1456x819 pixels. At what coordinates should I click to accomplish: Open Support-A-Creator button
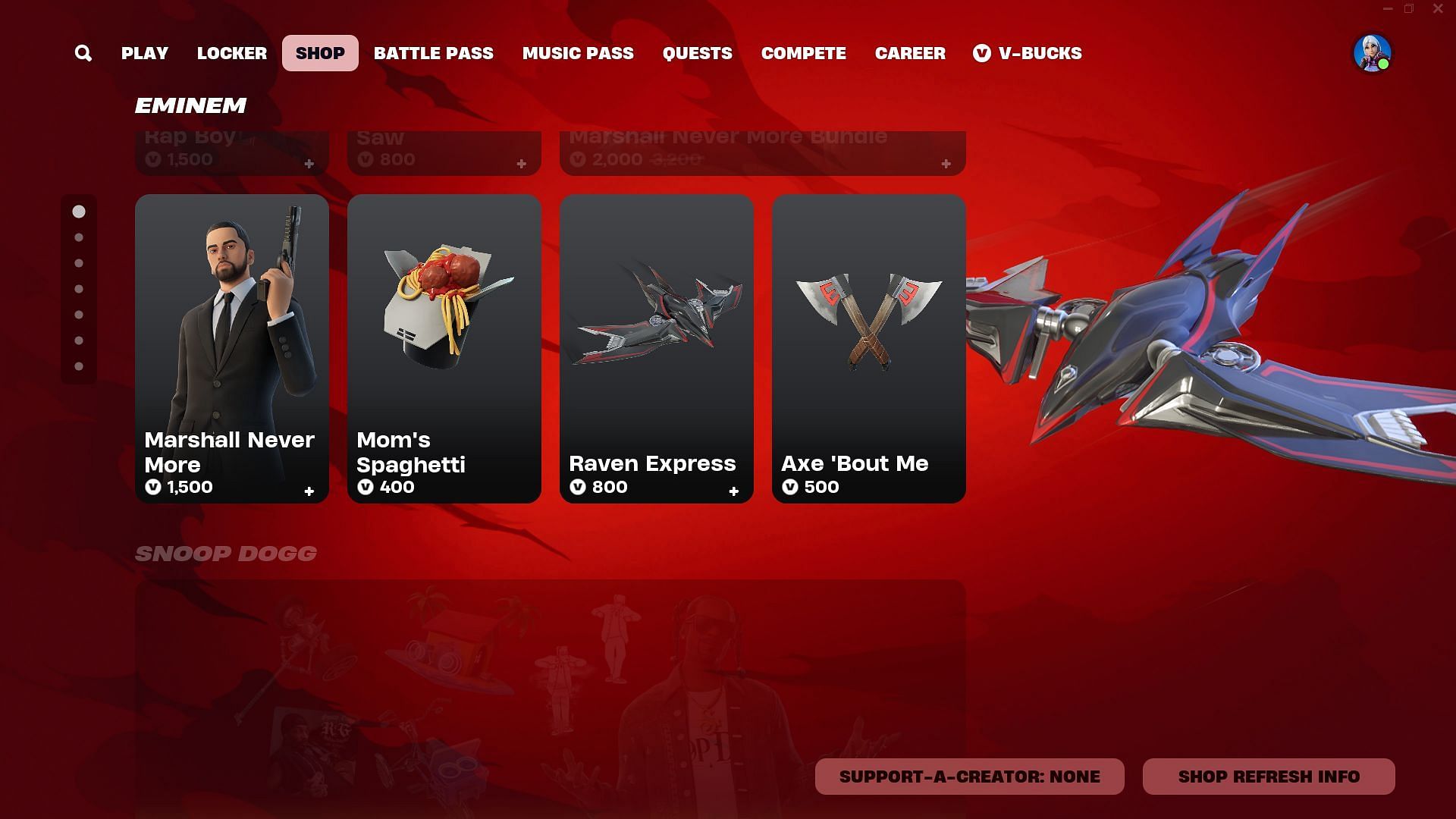coord(969,777)
